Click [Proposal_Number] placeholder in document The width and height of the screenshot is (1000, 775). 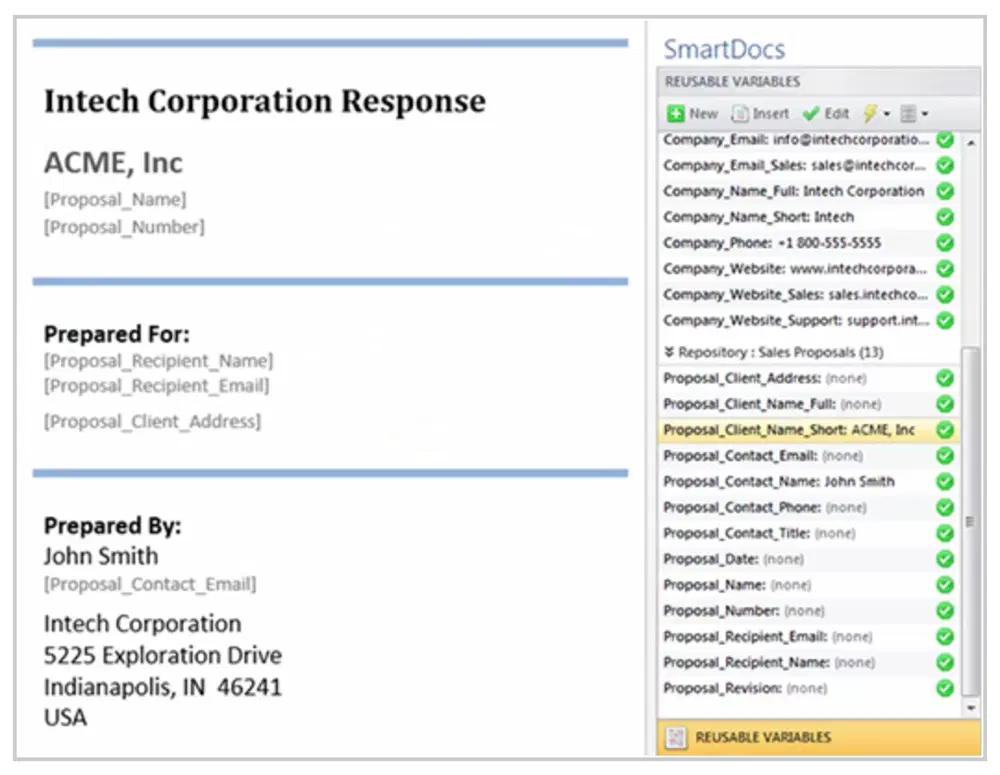124,227
